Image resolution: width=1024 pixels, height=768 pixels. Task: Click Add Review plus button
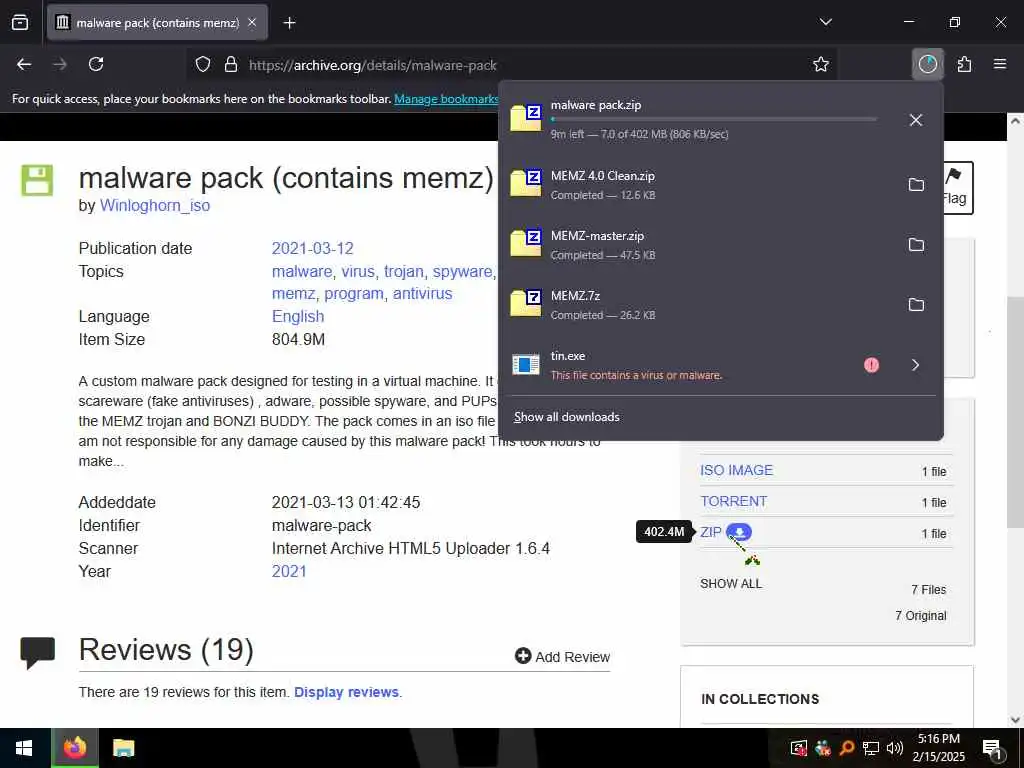click(x=562, y=656)
